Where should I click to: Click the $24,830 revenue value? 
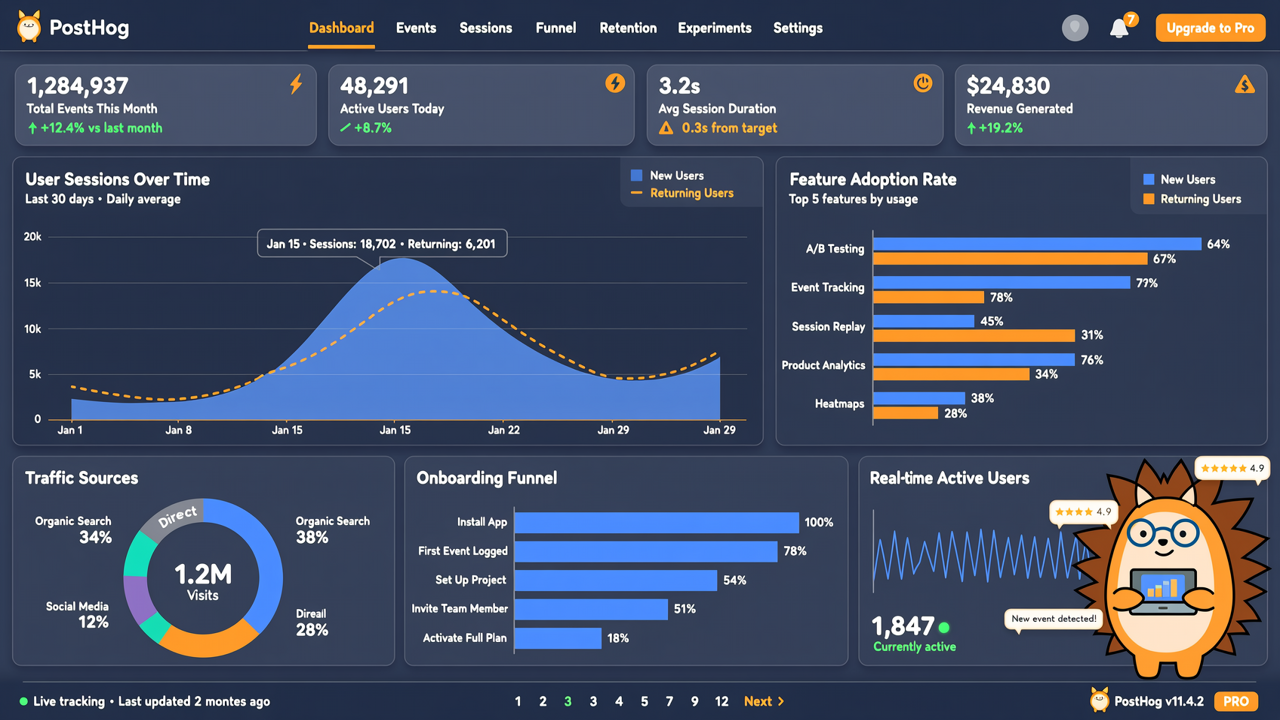(1008, 86)
